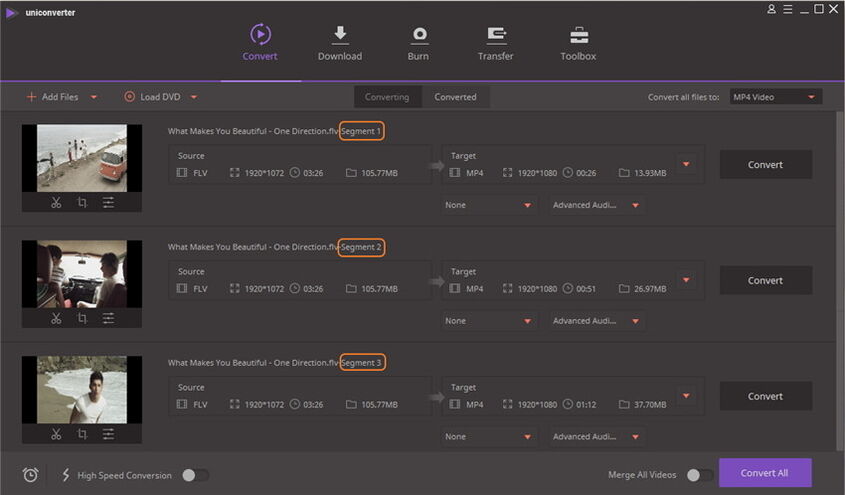Click the scissors trim icon for Segment 2
845x495 pixels.
(56, 318)
